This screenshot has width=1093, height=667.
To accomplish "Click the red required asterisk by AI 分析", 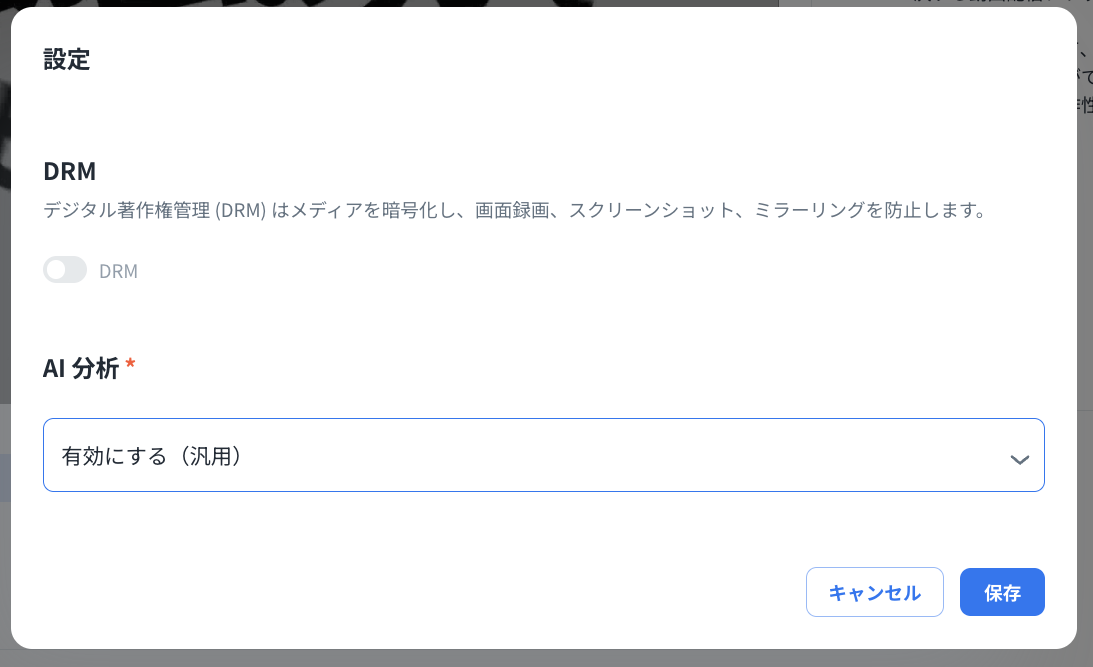I will (x=130, y=364).
